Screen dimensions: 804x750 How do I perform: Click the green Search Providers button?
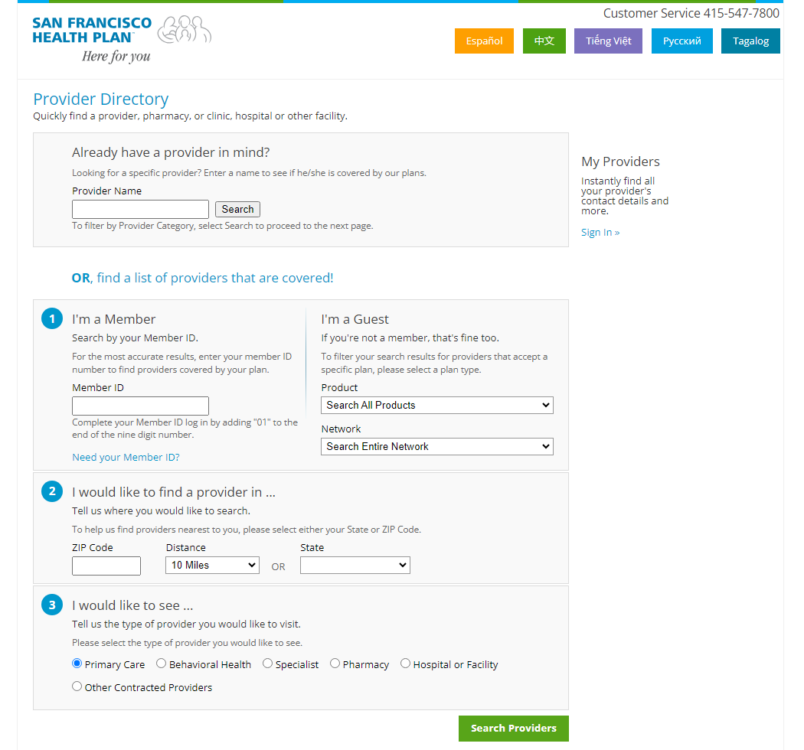(x=513, y=728)
